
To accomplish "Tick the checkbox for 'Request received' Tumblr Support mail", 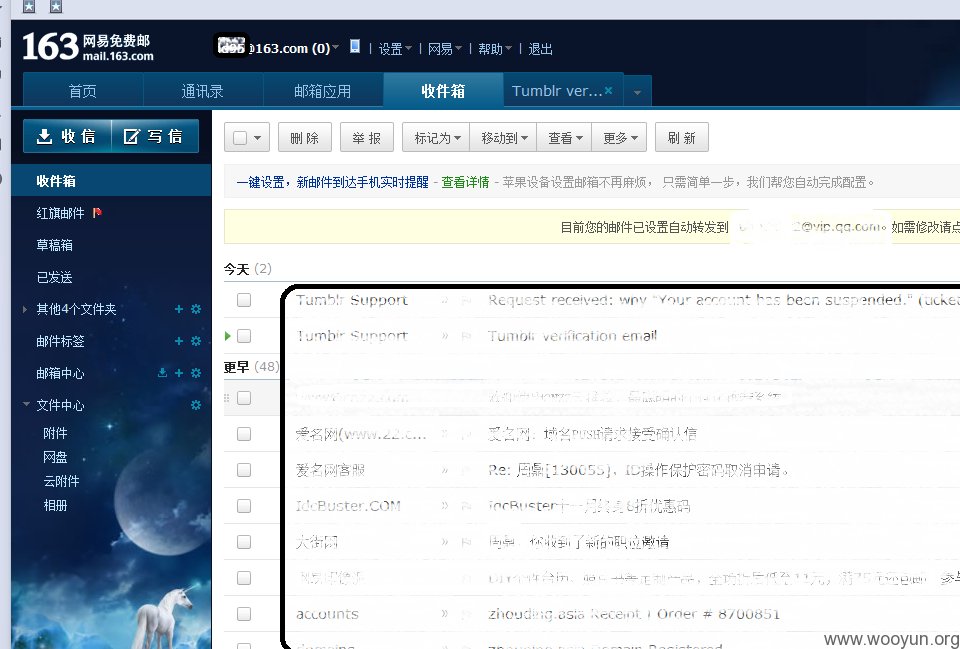I will tap(244, 300).
